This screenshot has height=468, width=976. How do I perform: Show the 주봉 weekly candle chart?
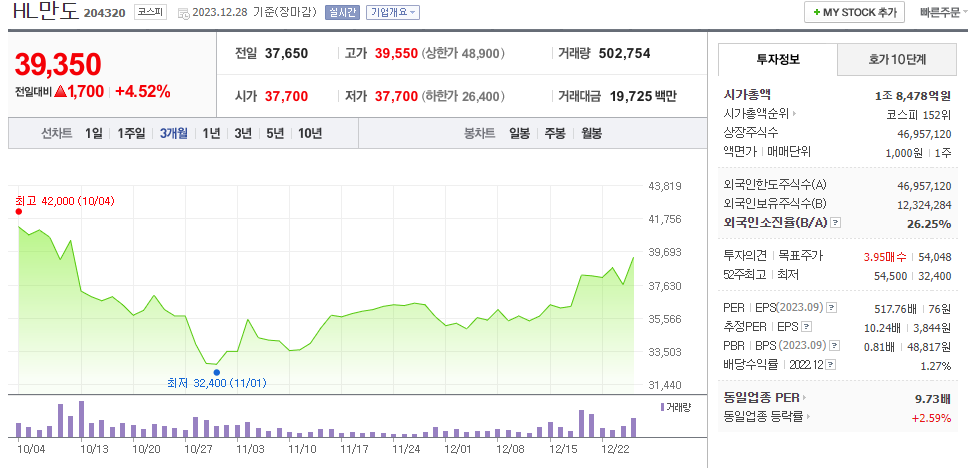[555, 133]
